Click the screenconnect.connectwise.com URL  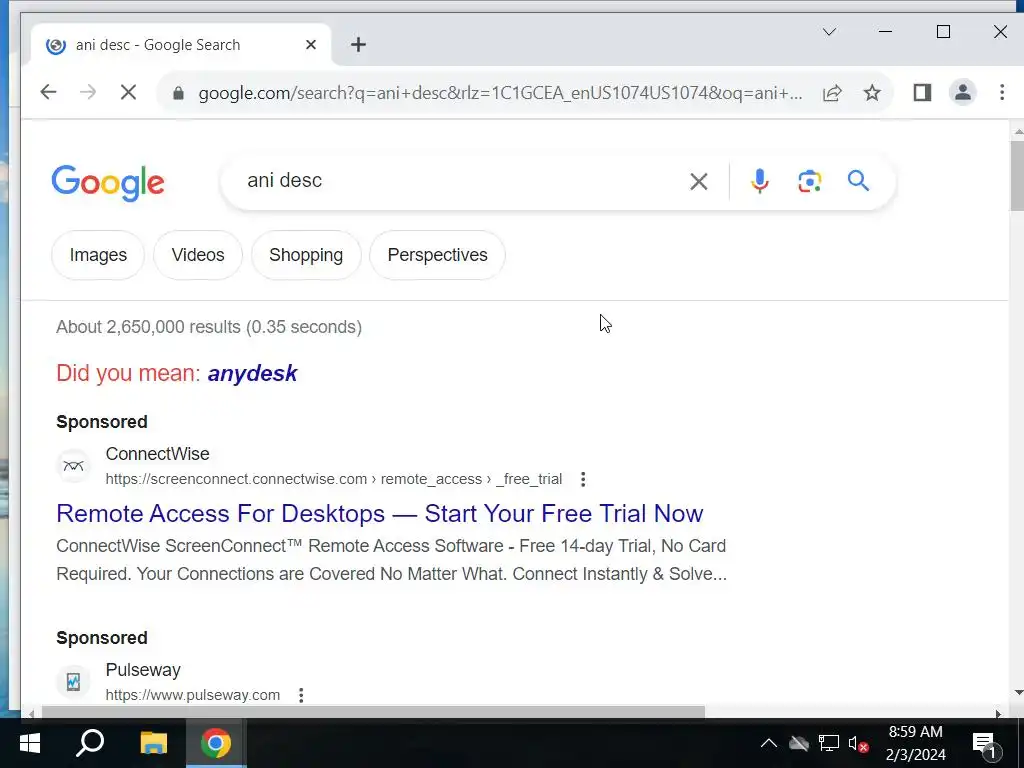[x=334, y=479]
